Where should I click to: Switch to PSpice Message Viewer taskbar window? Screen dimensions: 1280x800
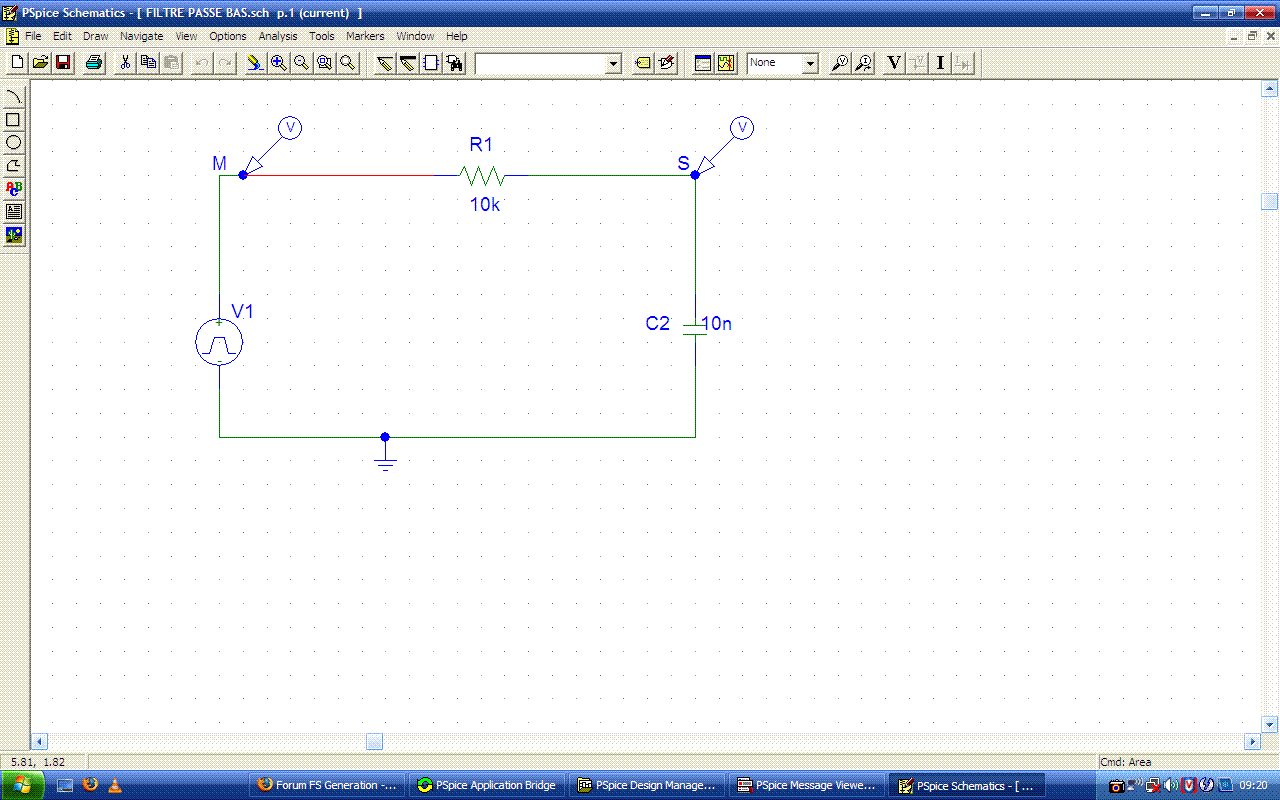[x=807, y=785]
